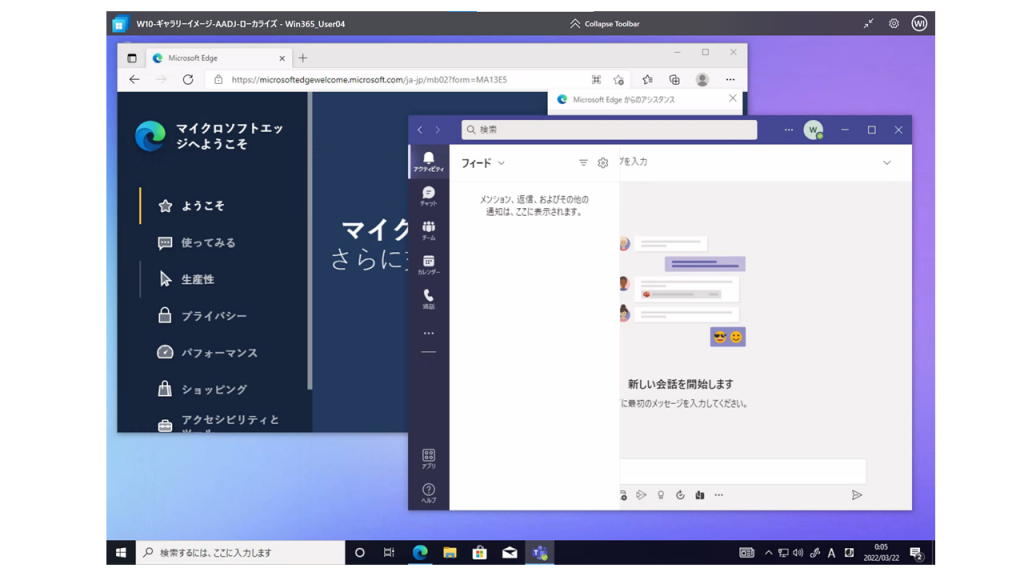
Task: Dismiss the Edge assistance popup
Action: coord(733,99)
